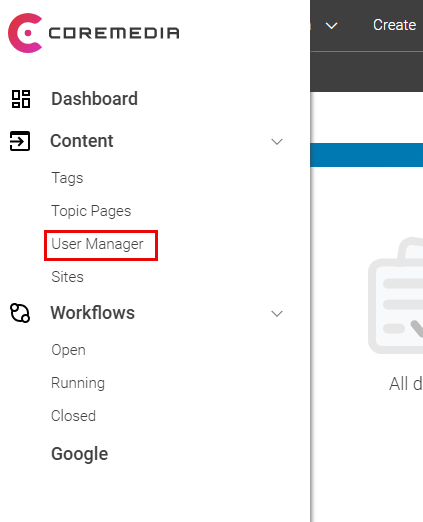Click the Create button in toolbar
Screen dimensions: 423x522
395,25
